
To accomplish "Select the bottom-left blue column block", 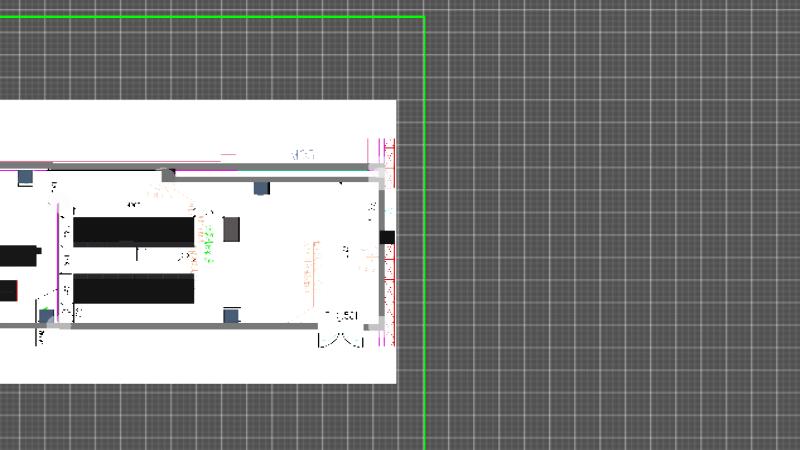I will click(46, 316).
